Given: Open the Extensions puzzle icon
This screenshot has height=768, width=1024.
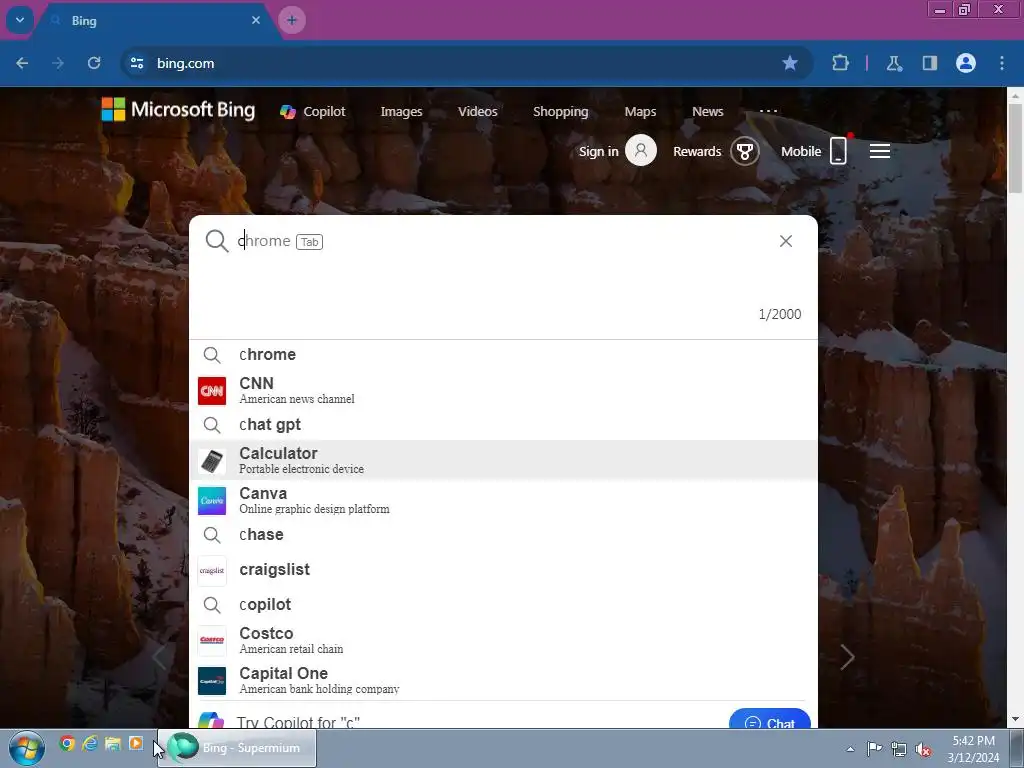Looking at the screenshot, I should tap(840, 63).
